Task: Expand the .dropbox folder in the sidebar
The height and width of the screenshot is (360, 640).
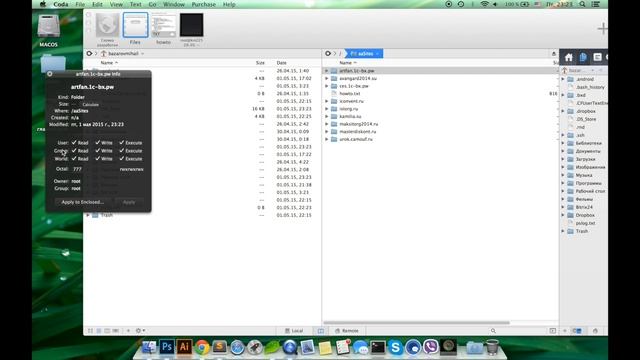Action: click(563, 111)
